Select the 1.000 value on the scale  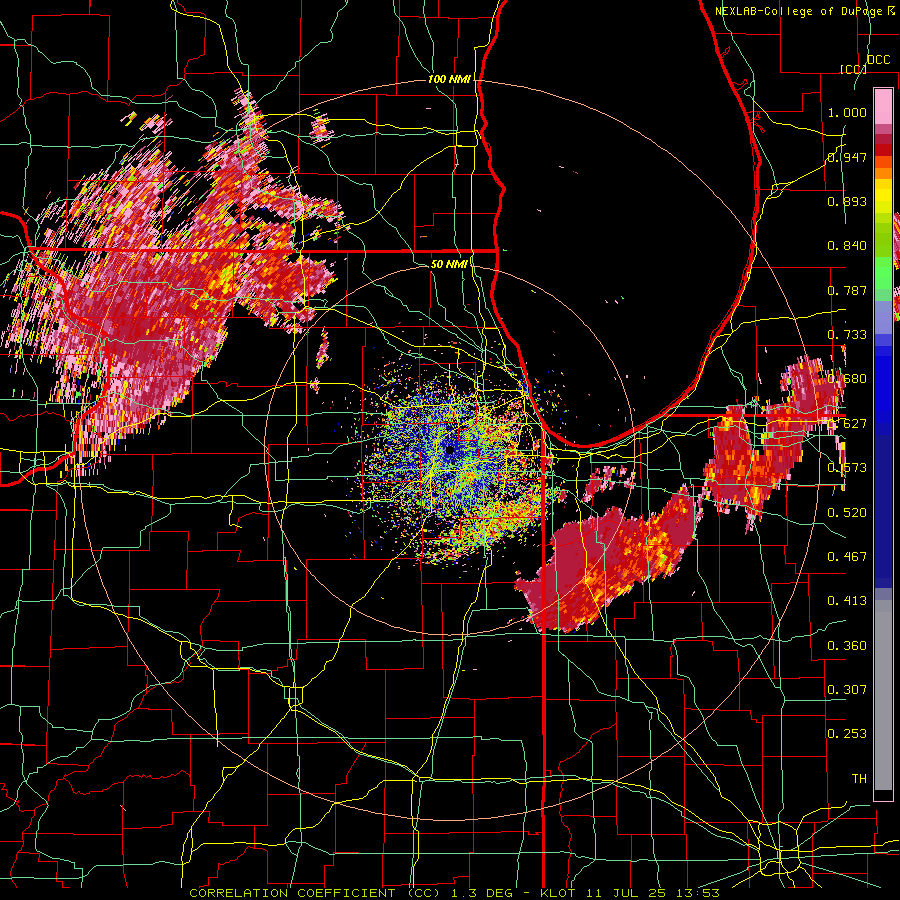click(847, 112)
